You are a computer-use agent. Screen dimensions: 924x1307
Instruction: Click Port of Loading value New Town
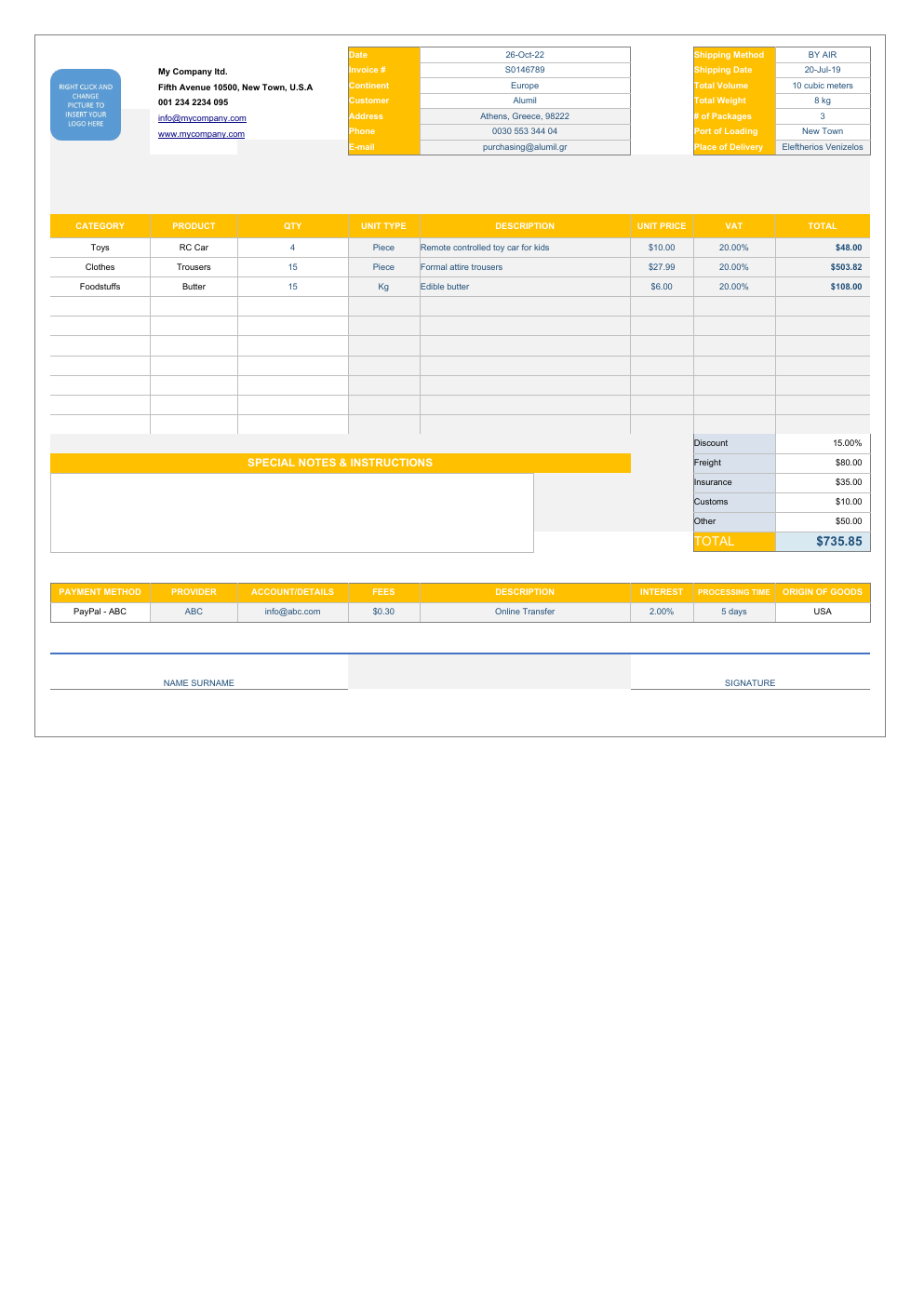click(x=823, y=131)
